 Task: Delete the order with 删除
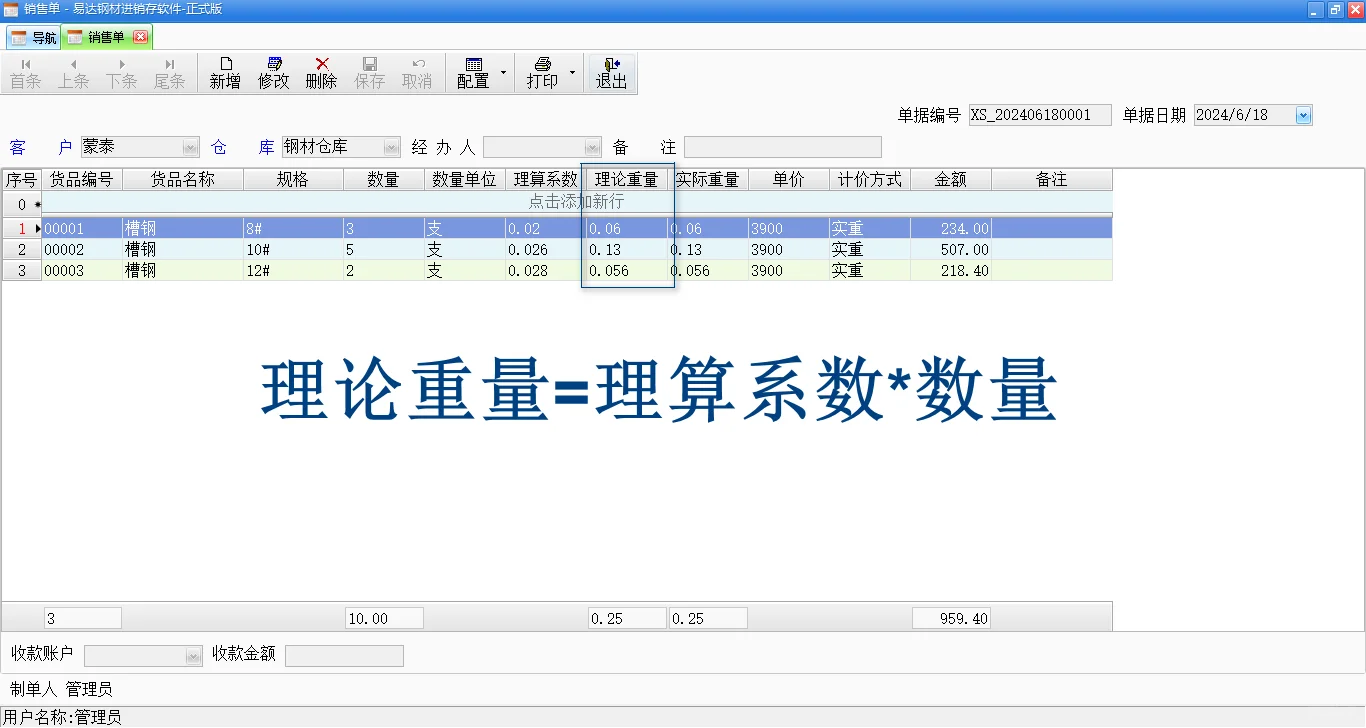[321, 74]
